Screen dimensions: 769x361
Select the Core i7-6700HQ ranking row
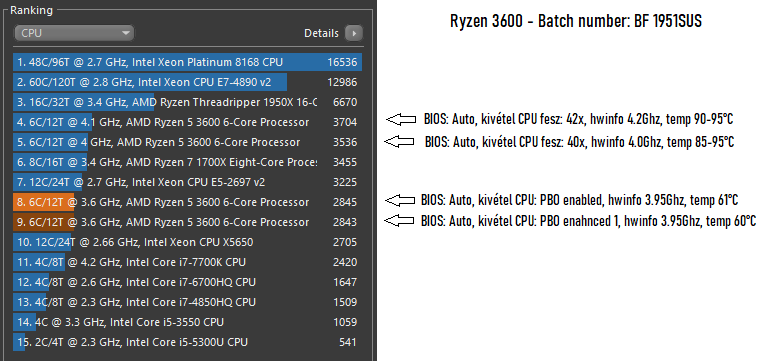[188, 283]
